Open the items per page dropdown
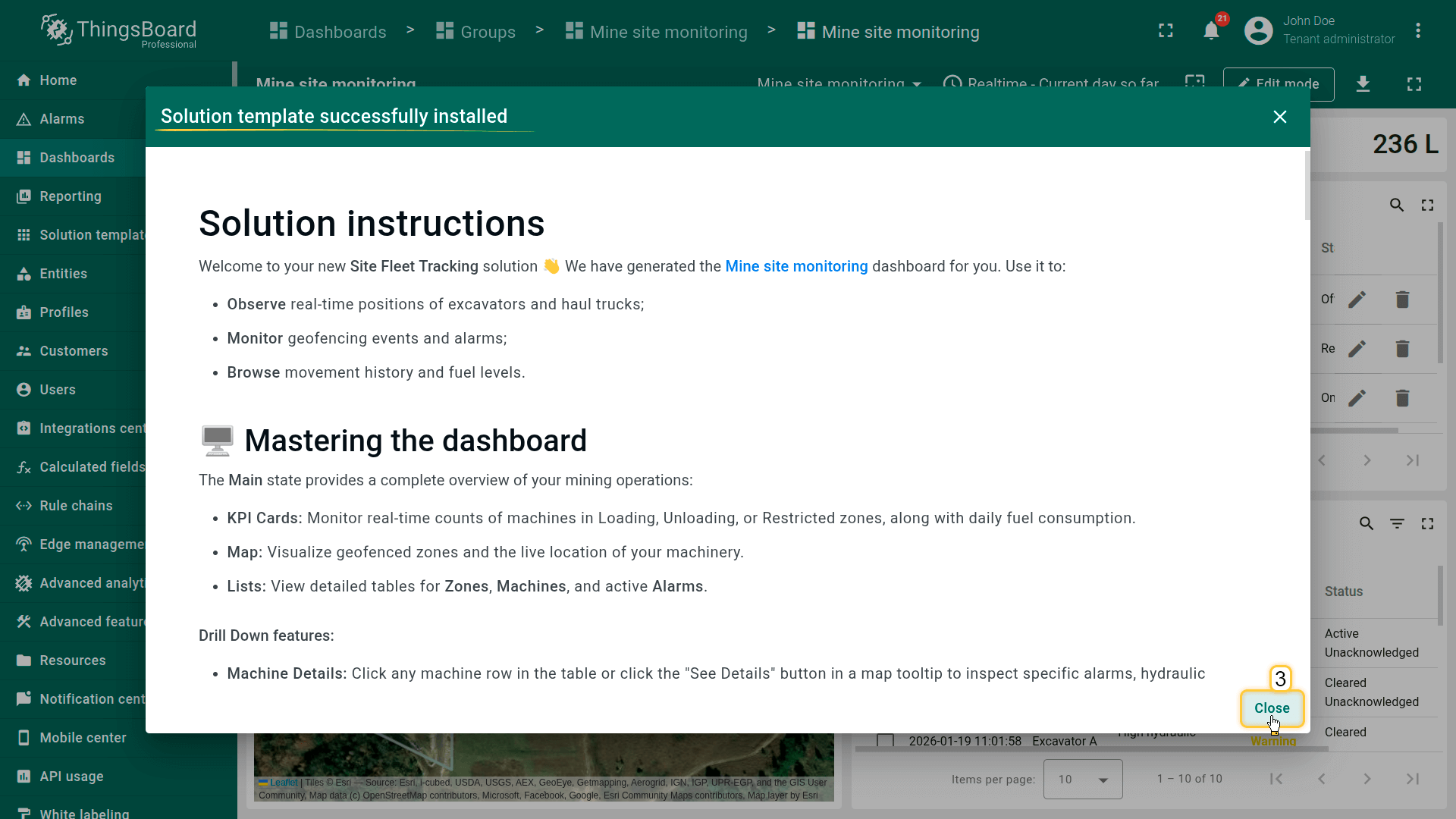This screenshot has height=819, width=1456. (x=1083, y=779)
